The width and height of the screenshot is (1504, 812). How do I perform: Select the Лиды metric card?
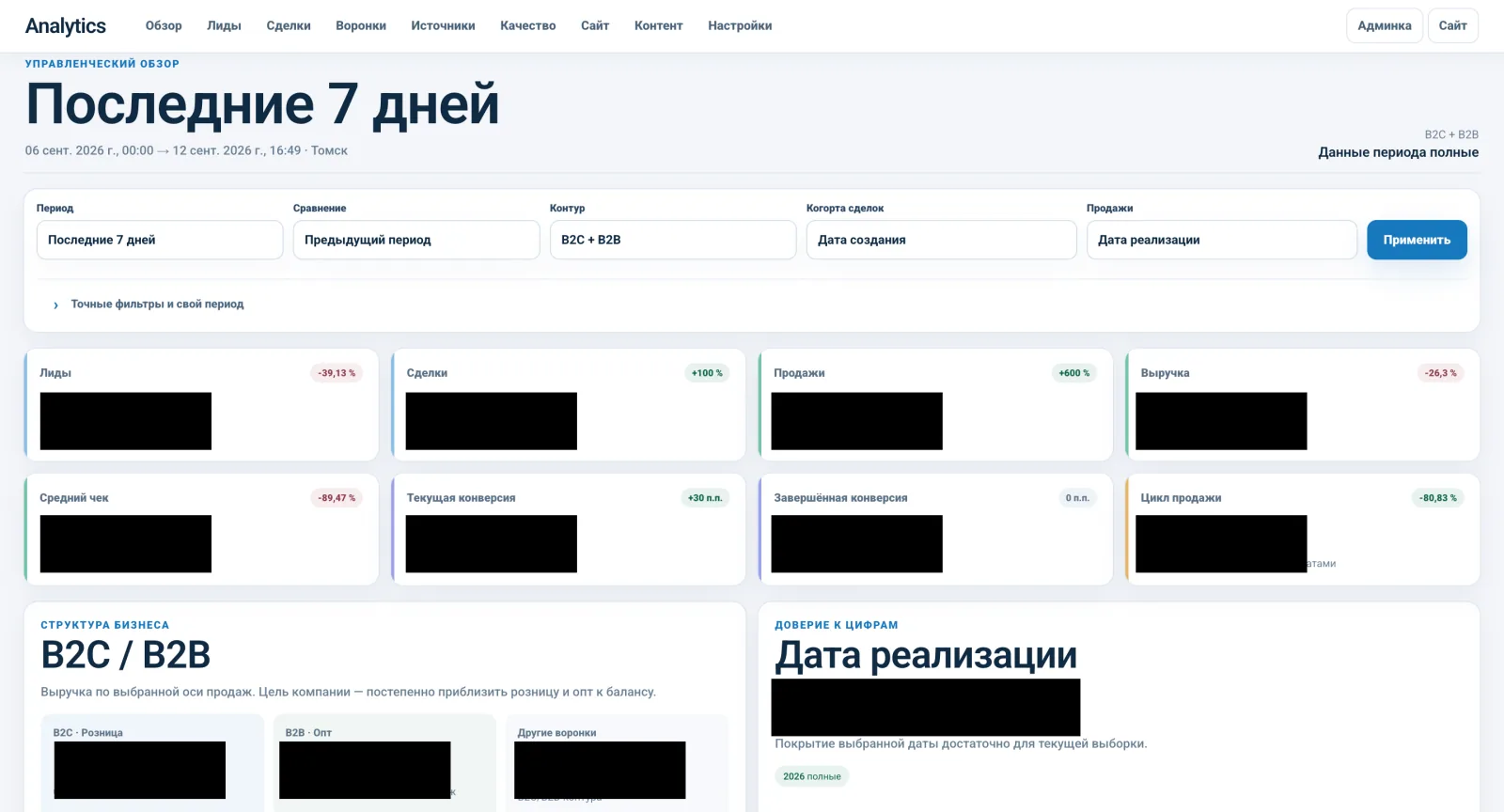coord(201,405)
